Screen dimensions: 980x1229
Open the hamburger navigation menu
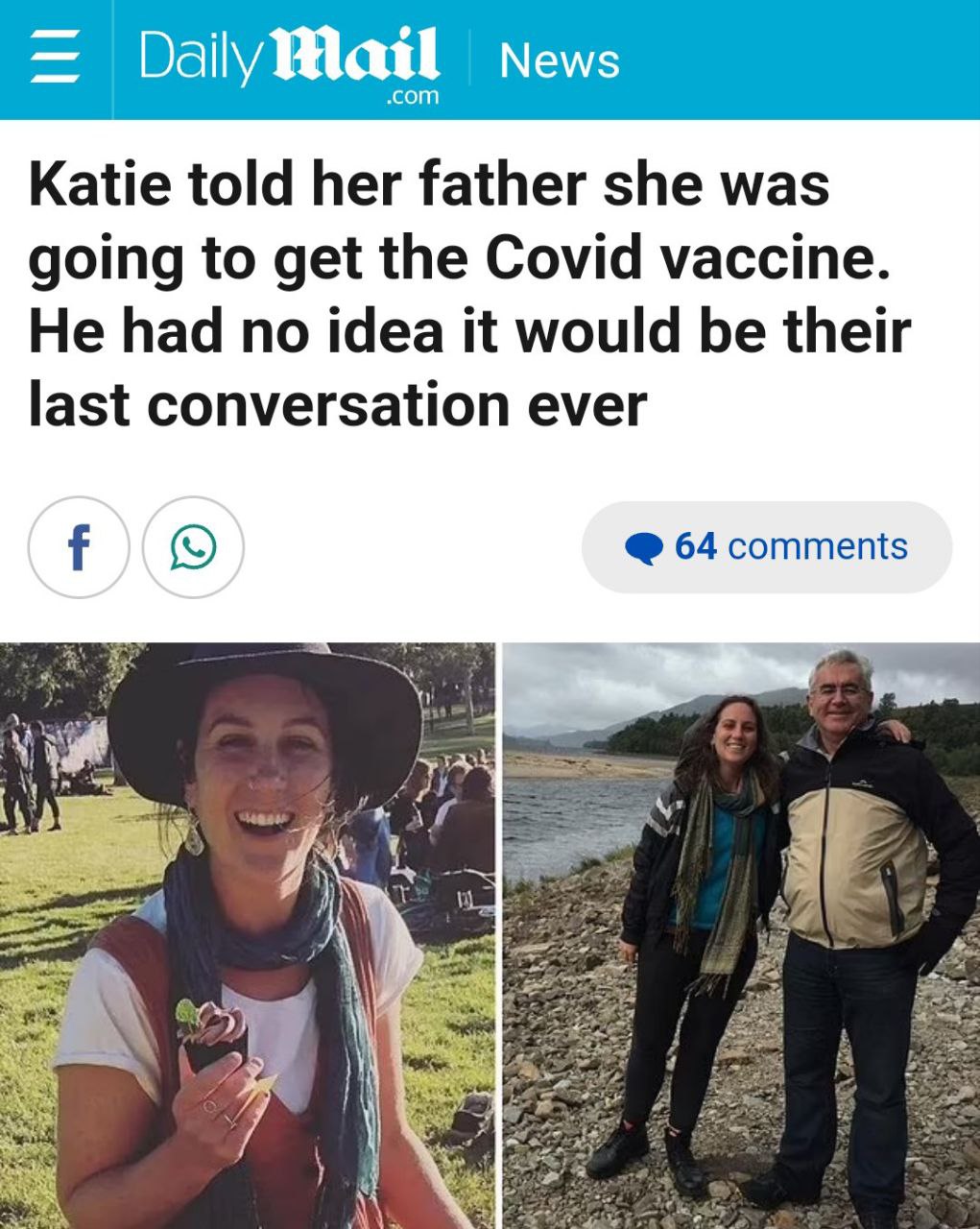click(55, 60)
